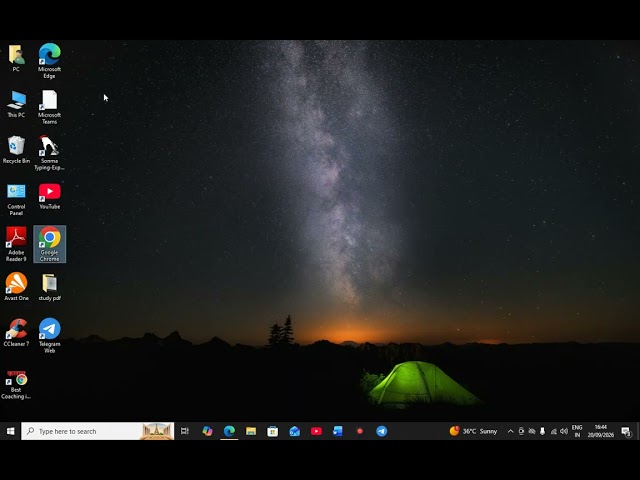The image size is (640, 480).
Task: Open the Windows Start menu
Action: pos(11,431)
